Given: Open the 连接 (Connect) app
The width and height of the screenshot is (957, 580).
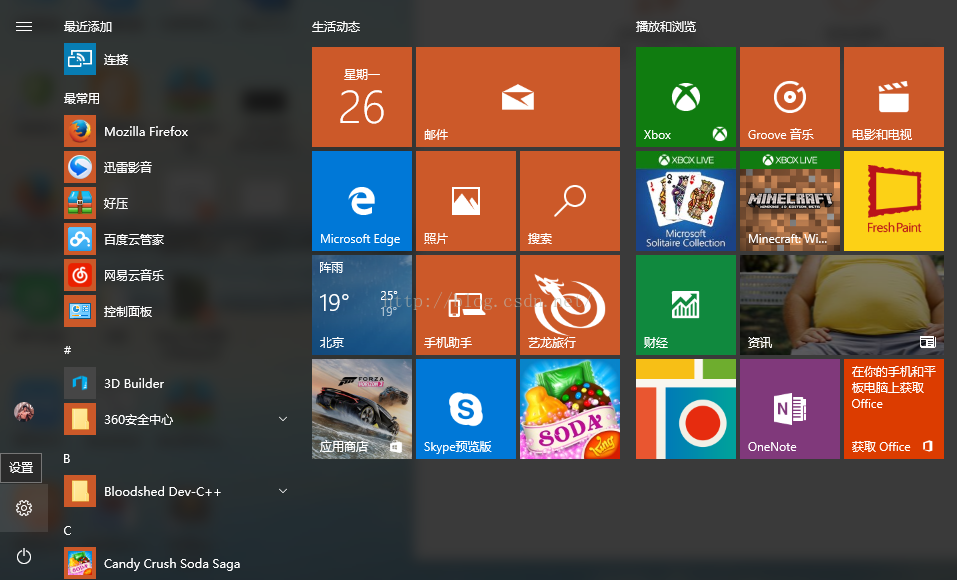Looking at the screenshot, I should tap(177, 59).
